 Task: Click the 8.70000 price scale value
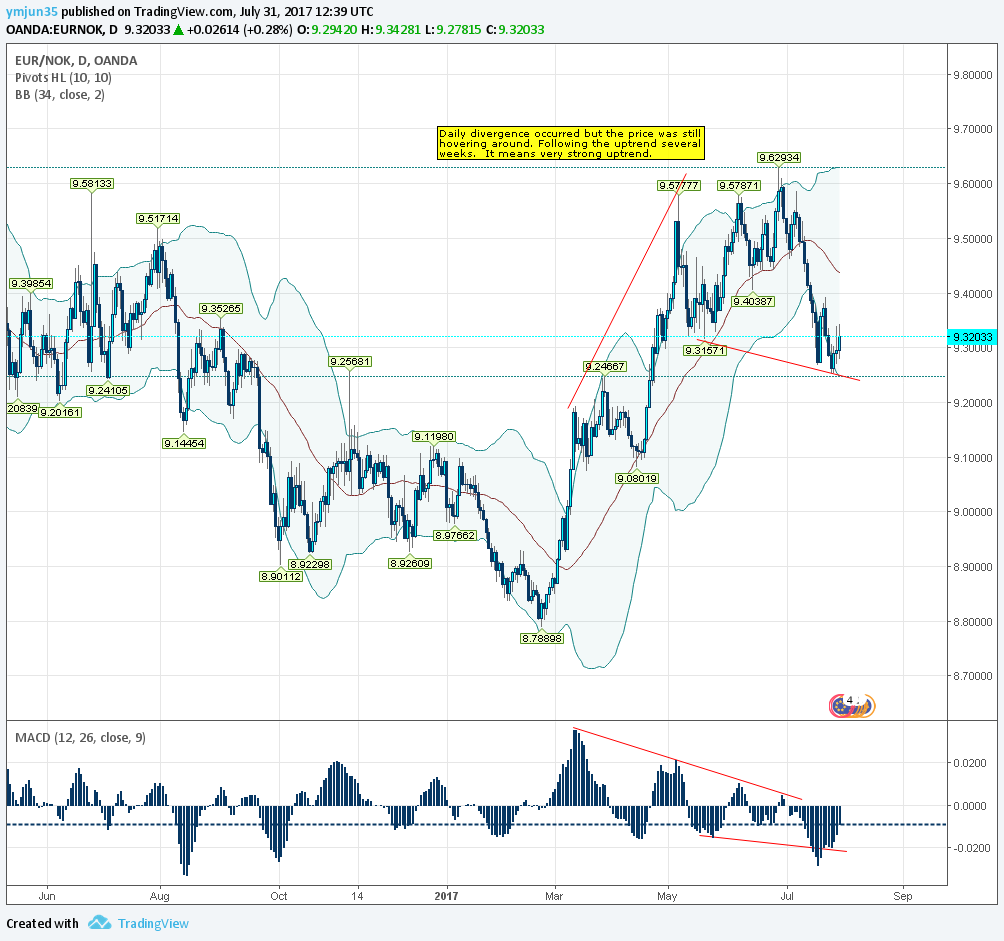[973, 676]
